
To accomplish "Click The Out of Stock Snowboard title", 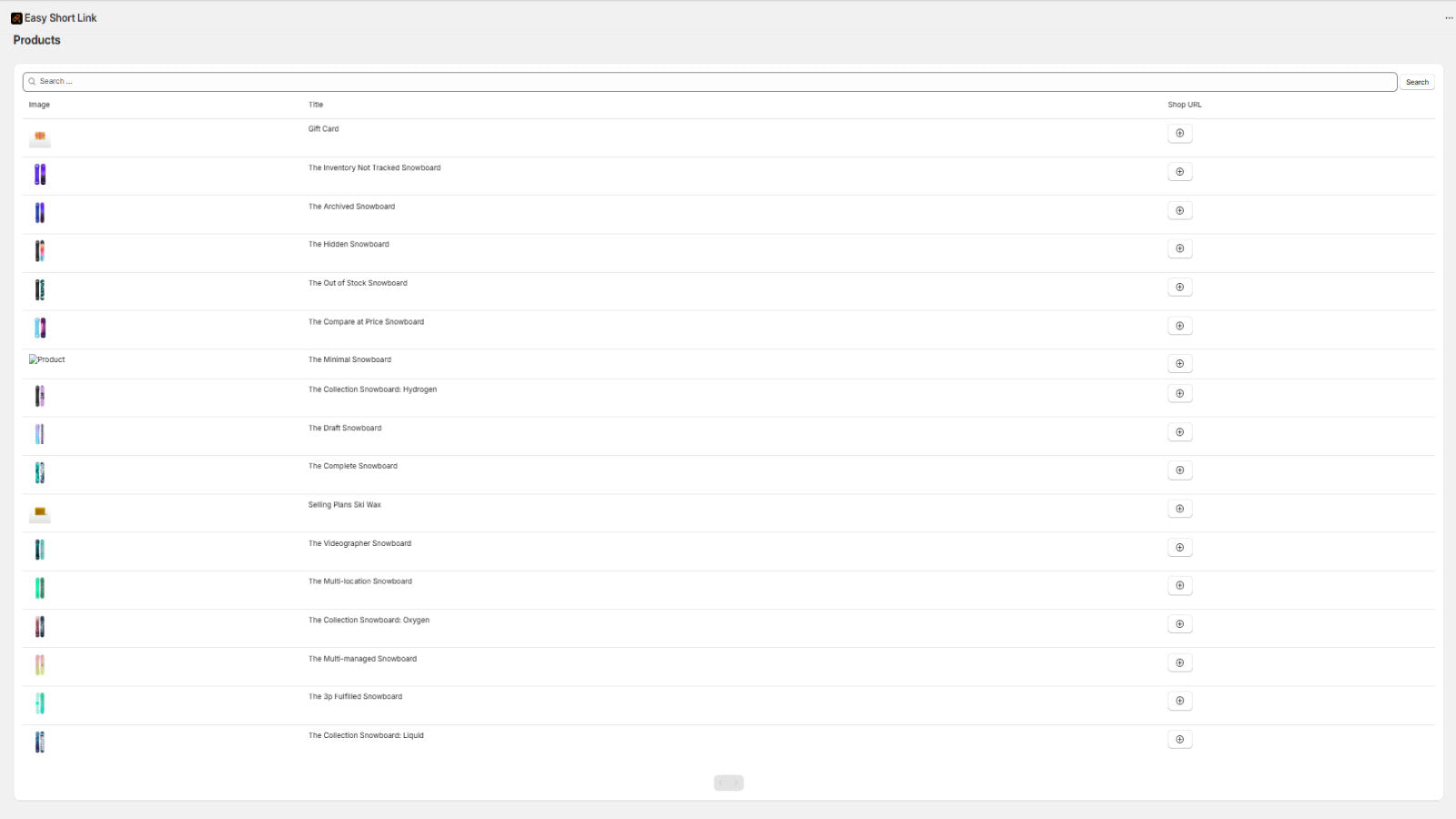I will [x=358, y=283].
